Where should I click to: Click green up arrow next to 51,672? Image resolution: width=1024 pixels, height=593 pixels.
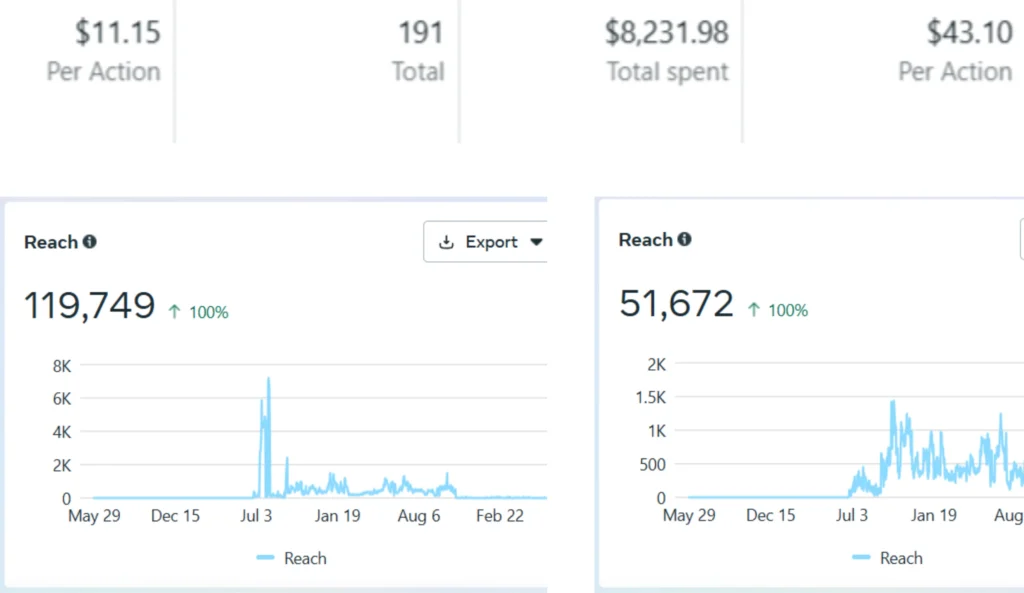(x=753, y=310)
